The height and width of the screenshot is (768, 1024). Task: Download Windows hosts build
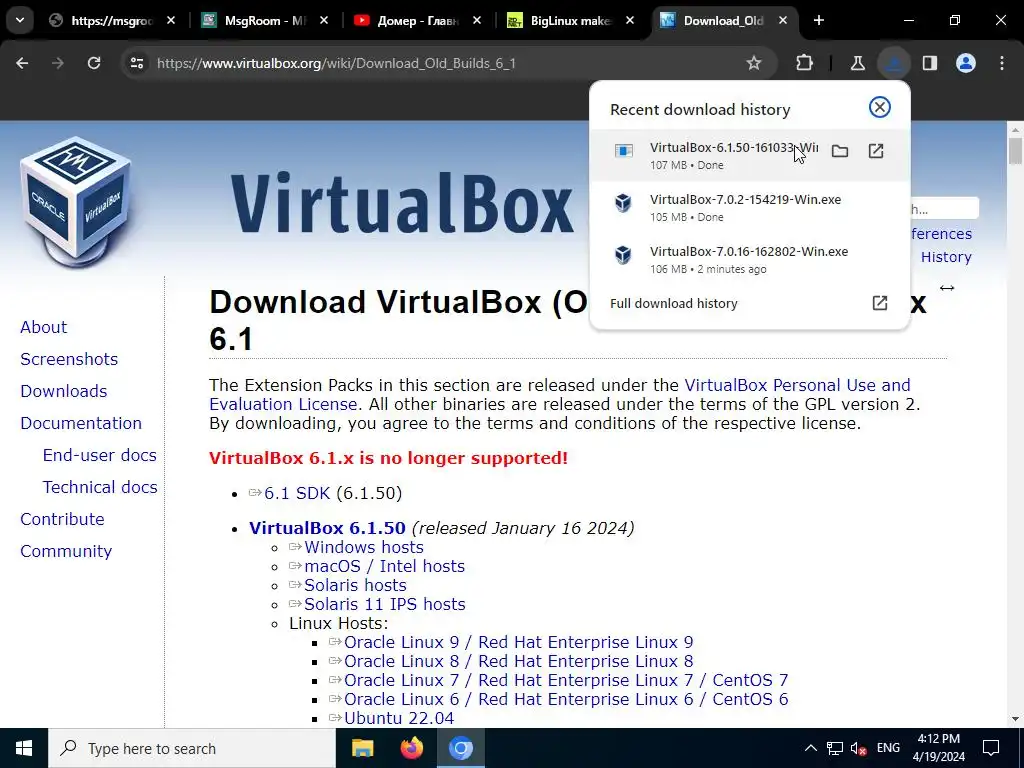[x=364, y=547]
